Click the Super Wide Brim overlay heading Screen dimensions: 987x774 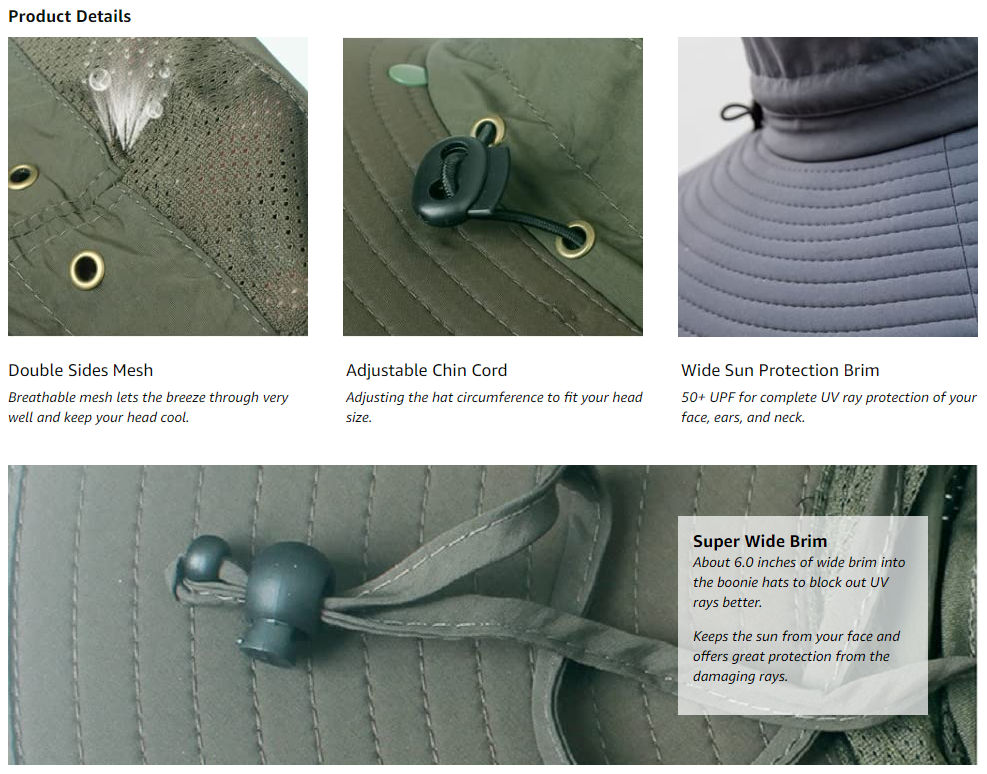click(760, 541)
